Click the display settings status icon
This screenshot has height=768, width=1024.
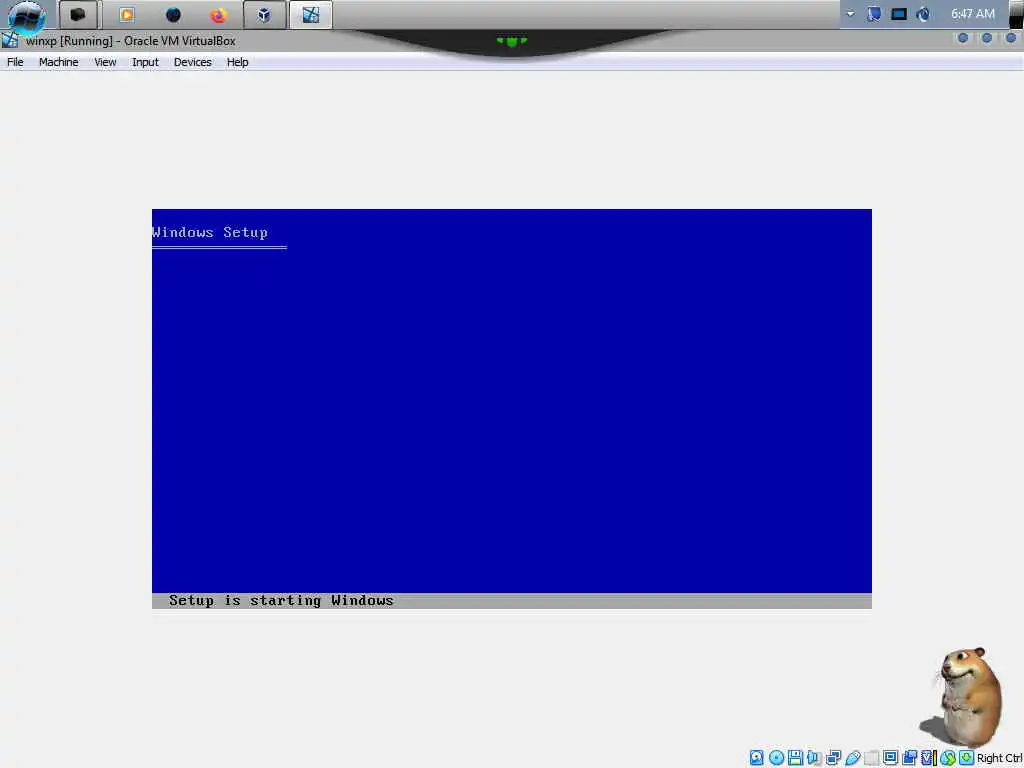tap(890, 758)
